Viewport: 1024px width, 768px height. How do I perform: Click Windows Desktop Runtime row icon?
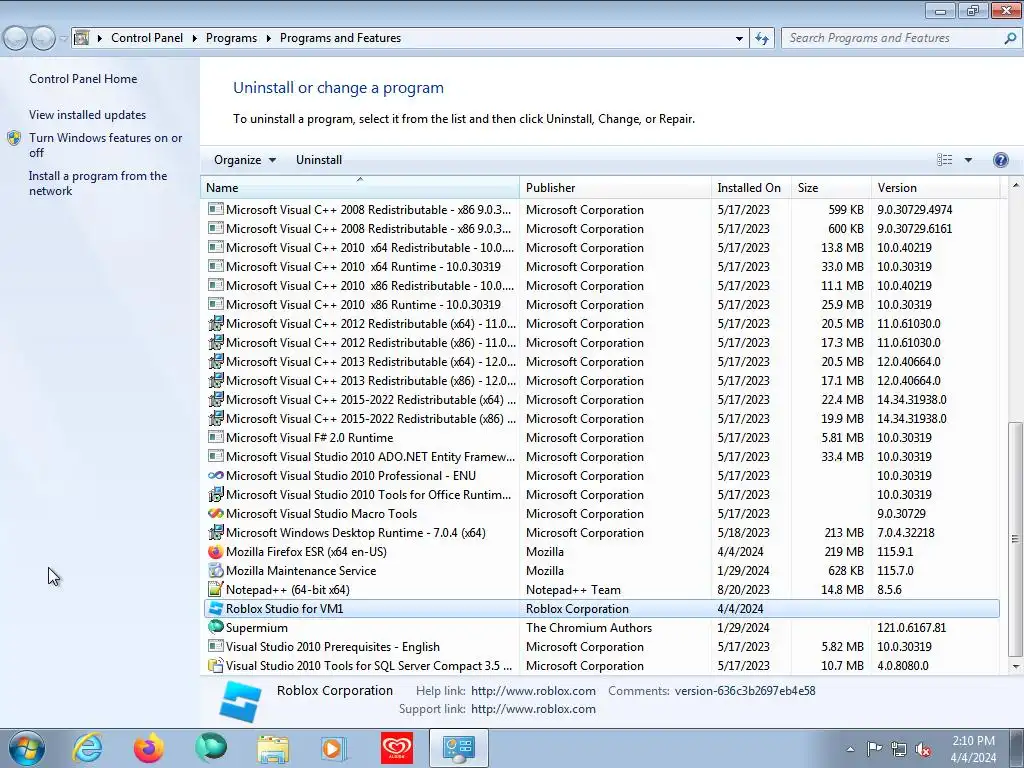[216, 532]
